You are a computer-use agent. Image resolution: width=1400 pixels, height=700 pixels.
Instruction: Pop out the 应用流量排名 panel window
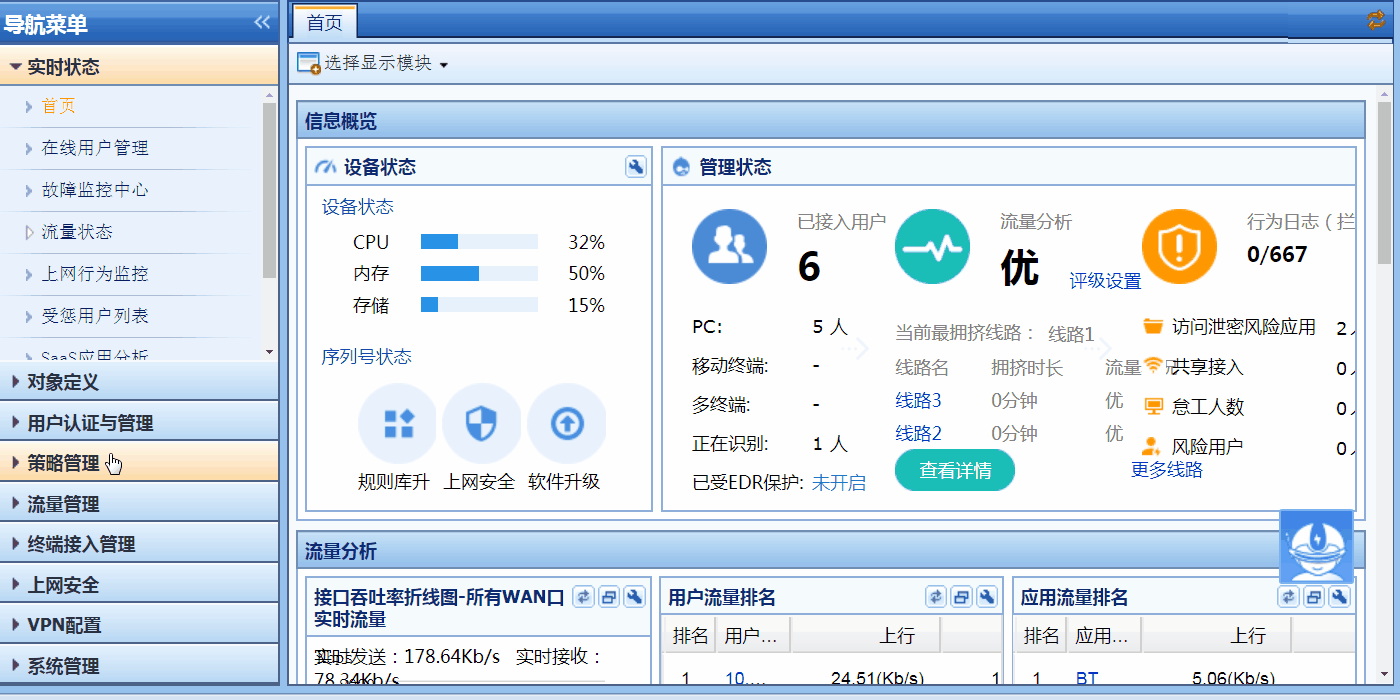(1314, 597)
